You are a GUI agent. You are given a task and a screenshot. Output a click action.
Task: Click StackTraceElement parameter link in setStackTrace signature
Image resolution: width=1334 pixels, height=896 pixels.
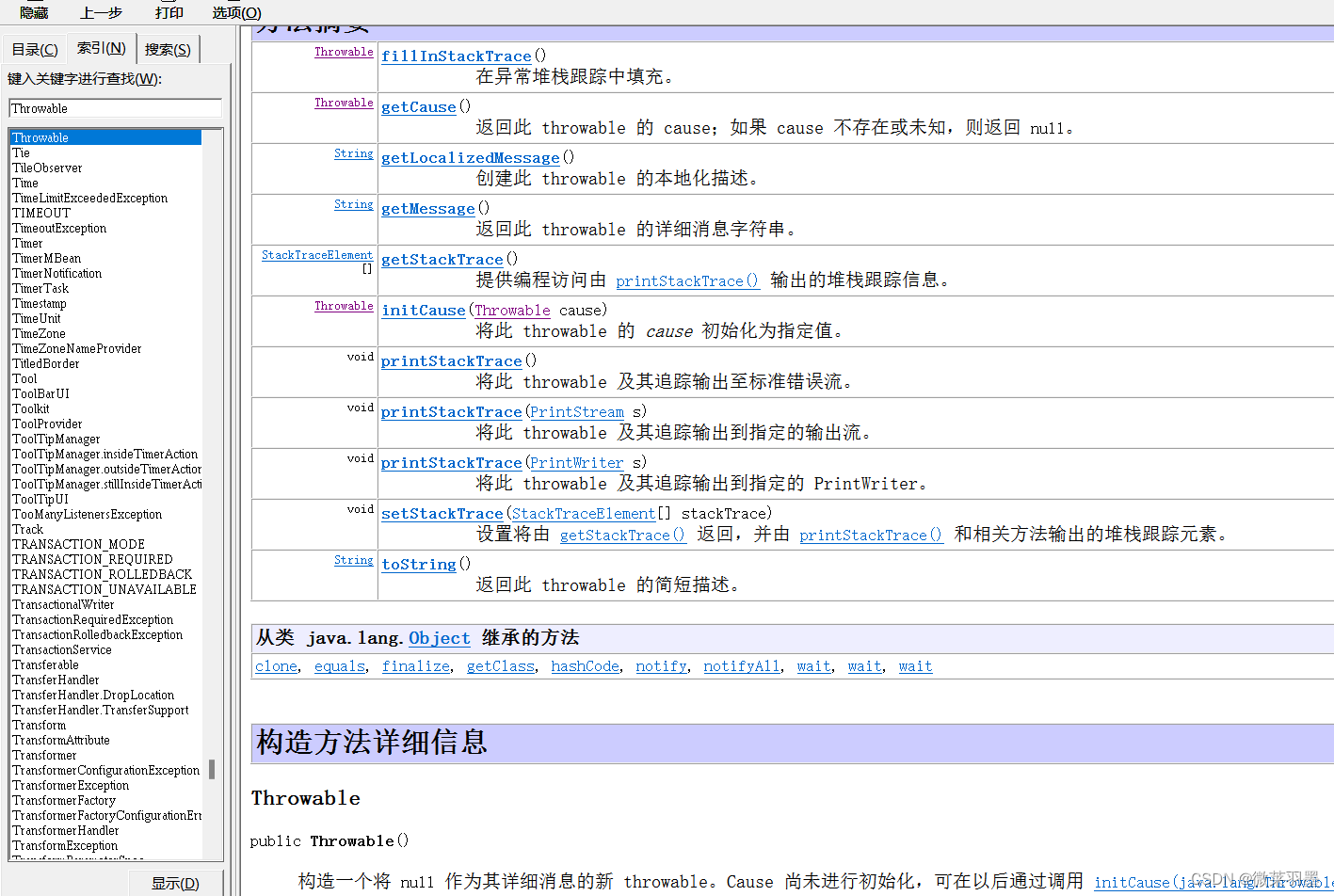point(583,514)
